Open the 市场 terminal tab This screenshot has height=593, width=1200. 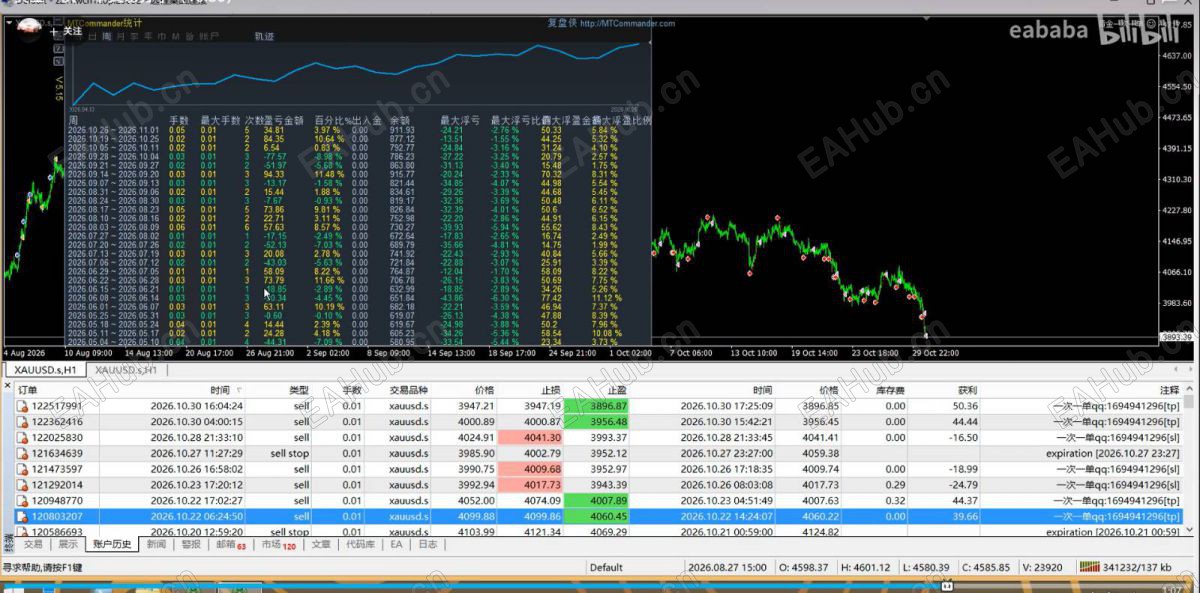[x=278, y=545]
